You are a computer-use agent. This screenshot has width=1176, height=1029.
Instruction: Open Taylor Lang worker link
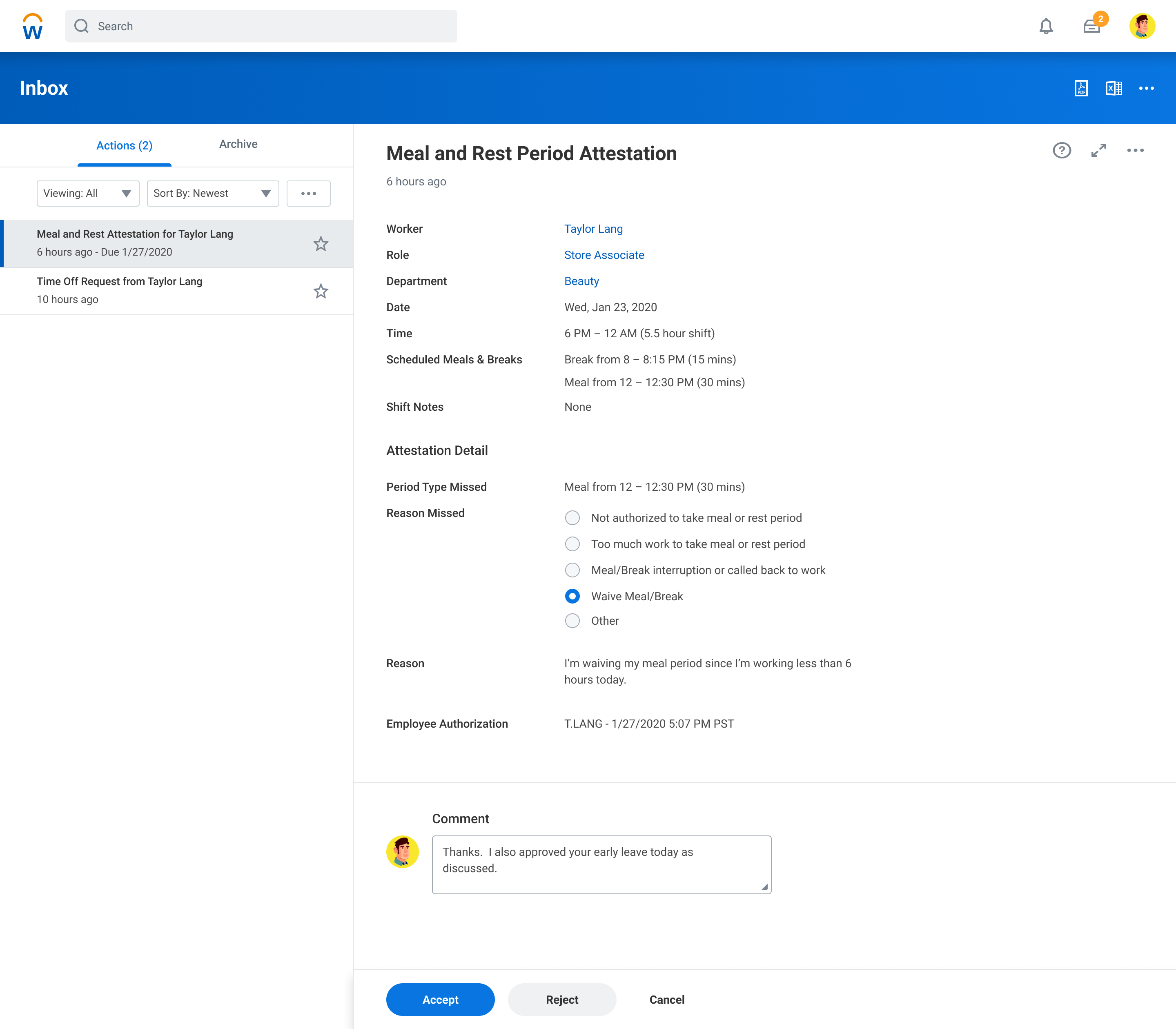pyautogui.click(x=593, y=229)
